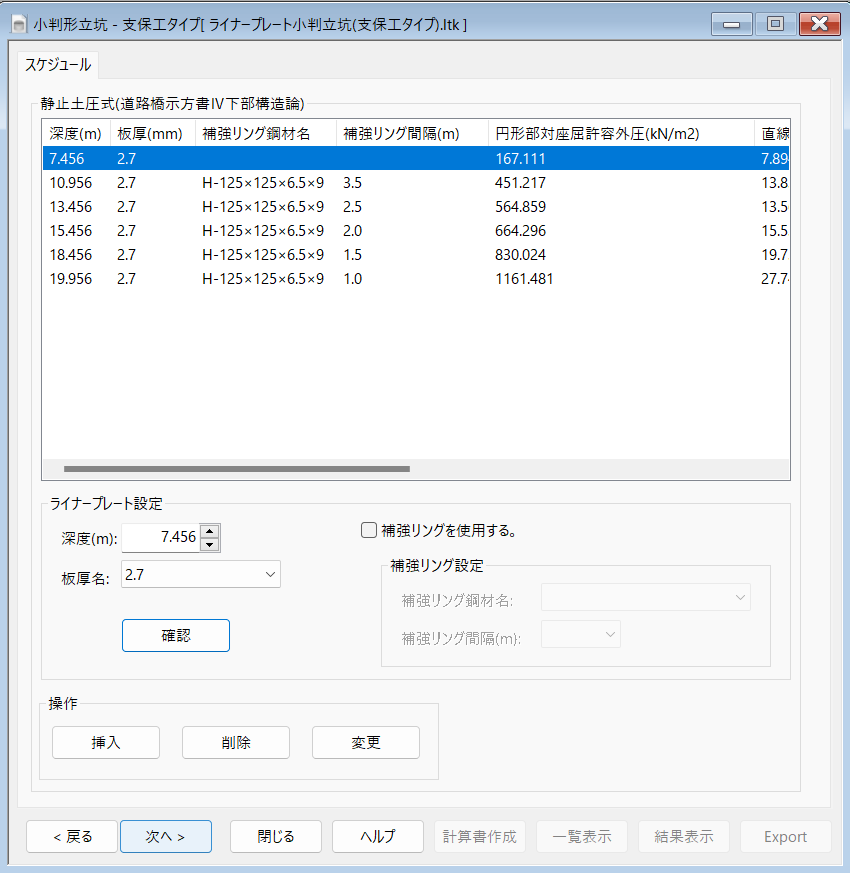Click the 確認 button

coord(176,635)
